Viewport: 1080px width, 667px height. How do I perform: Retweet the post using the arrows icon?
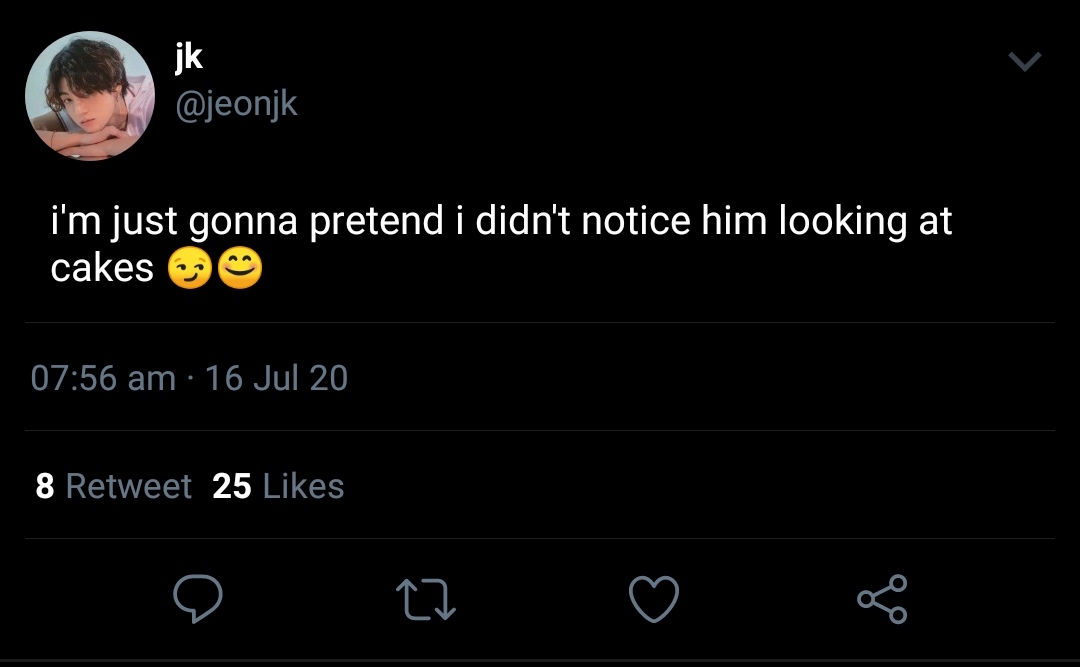[426, 599]
